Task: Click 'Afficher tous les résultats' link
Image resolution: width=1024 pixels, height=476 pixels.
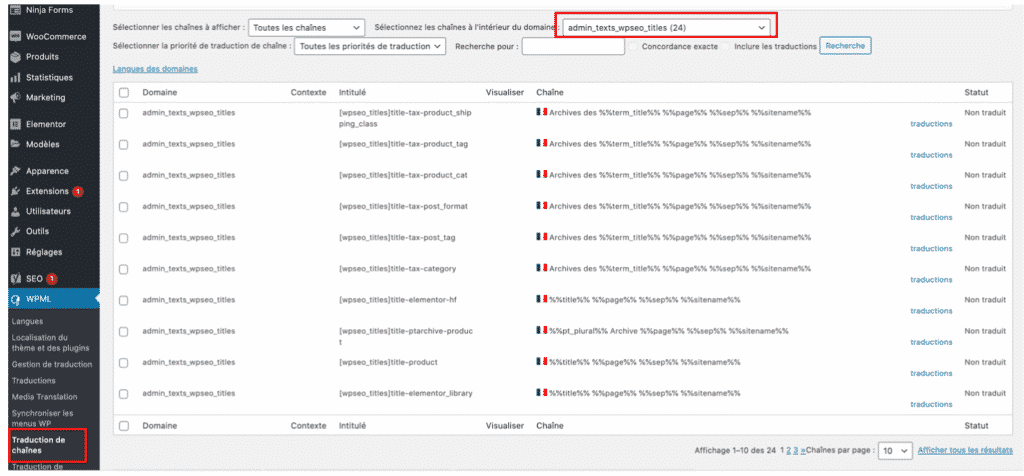Action: click(965, 451)
